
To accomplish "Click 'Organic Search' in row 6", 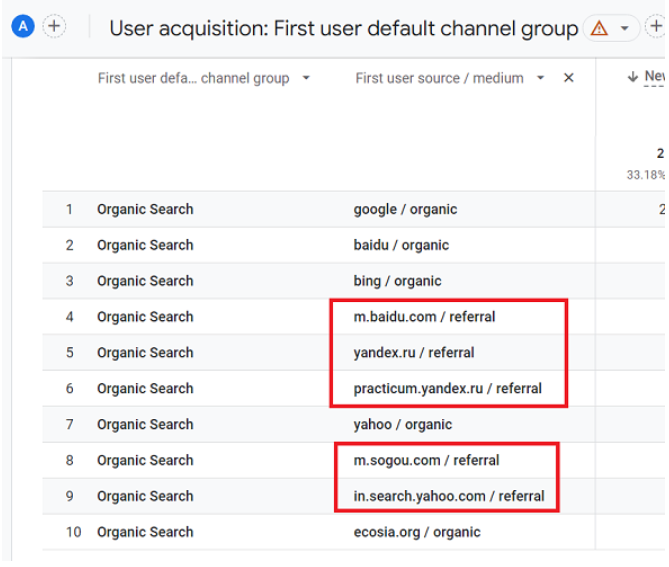I will click(145, 389).
